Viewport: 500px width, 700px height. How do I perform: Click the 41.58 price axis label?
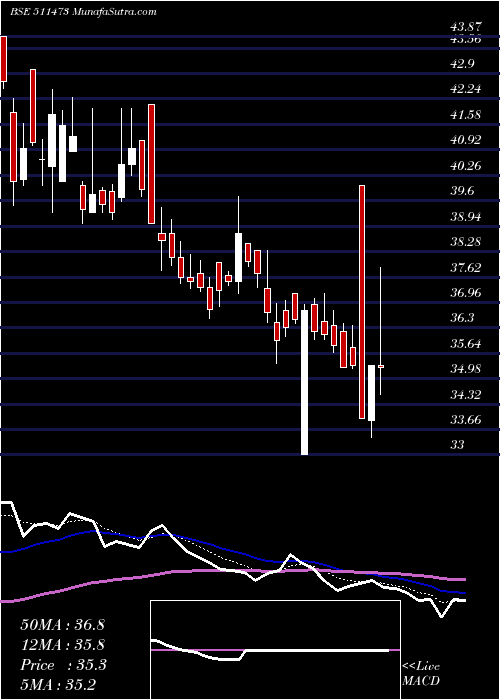click(467, 115)
